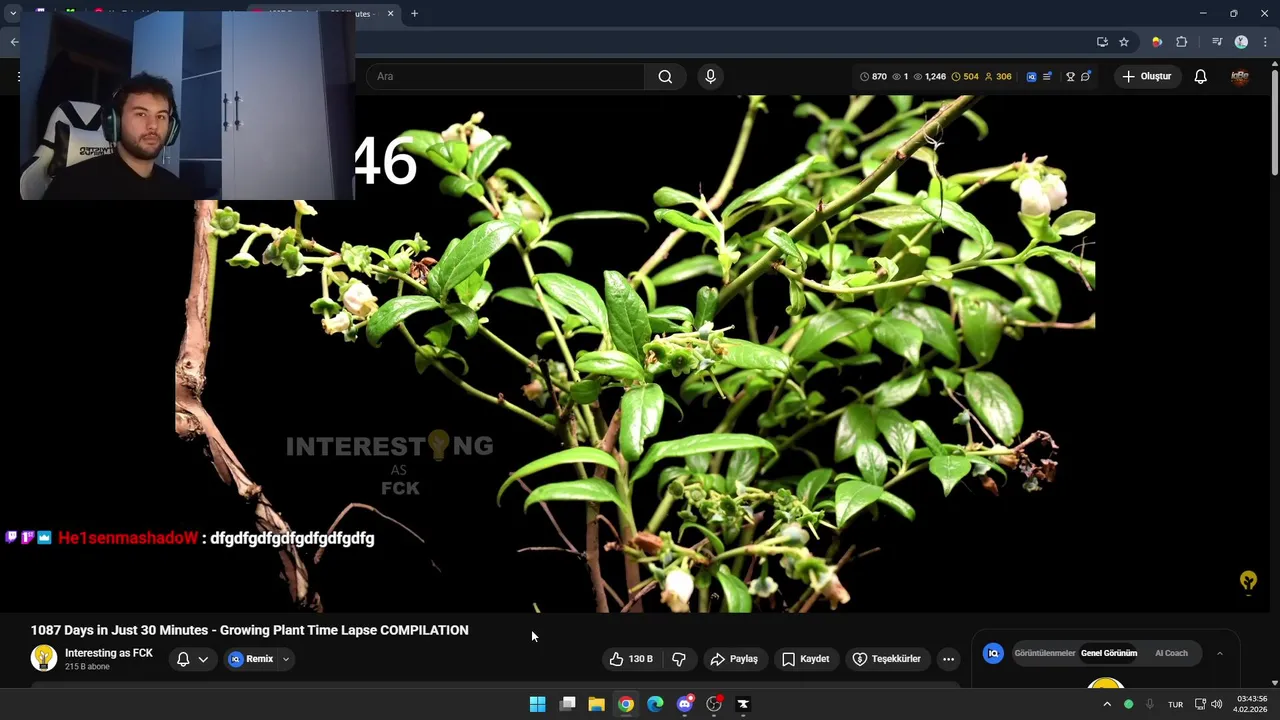Image resolution: width=1280 pixels, height=720 pixels.
Task: Open the volume icon in system tray
Action: click(x=1217, y=704)
